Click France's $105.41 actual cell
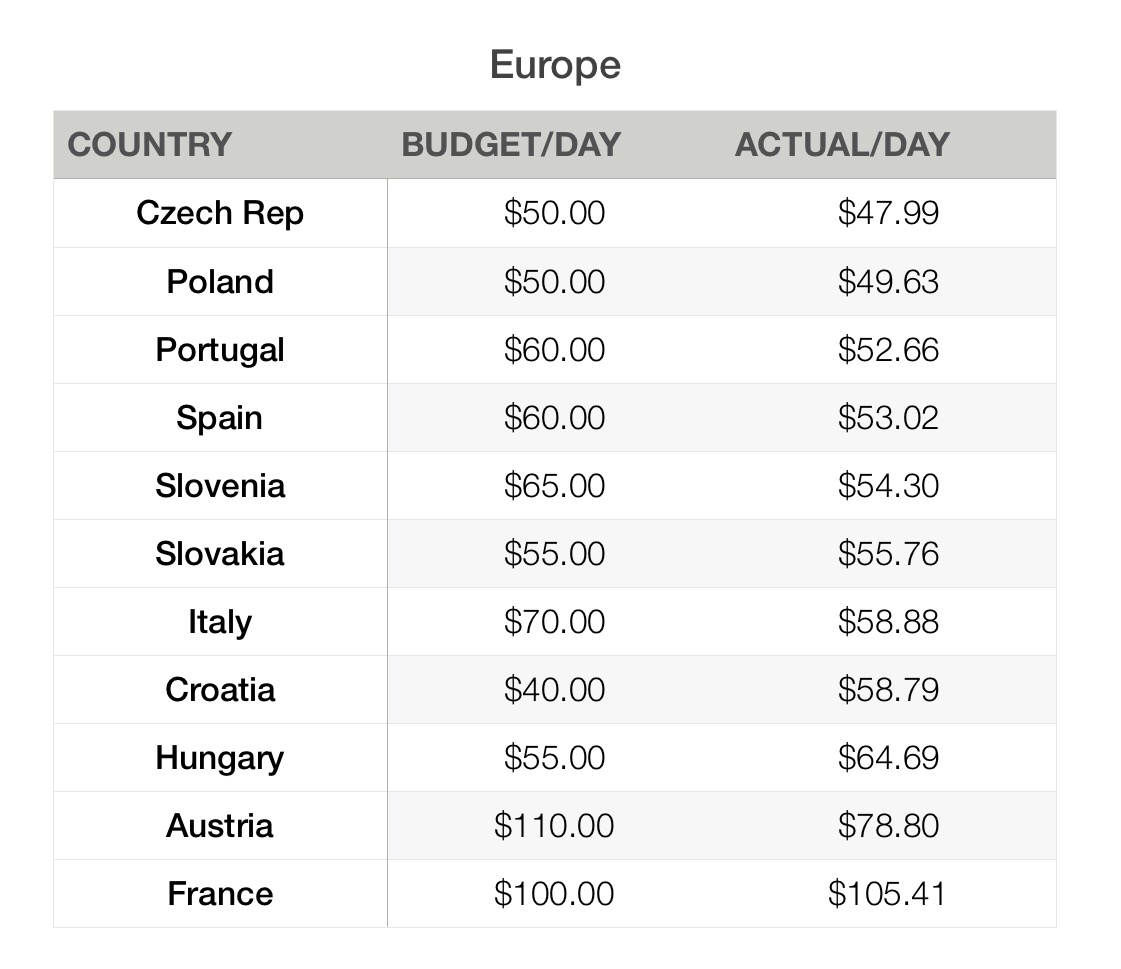The image size is (1121, 969). tap(886, 893)
